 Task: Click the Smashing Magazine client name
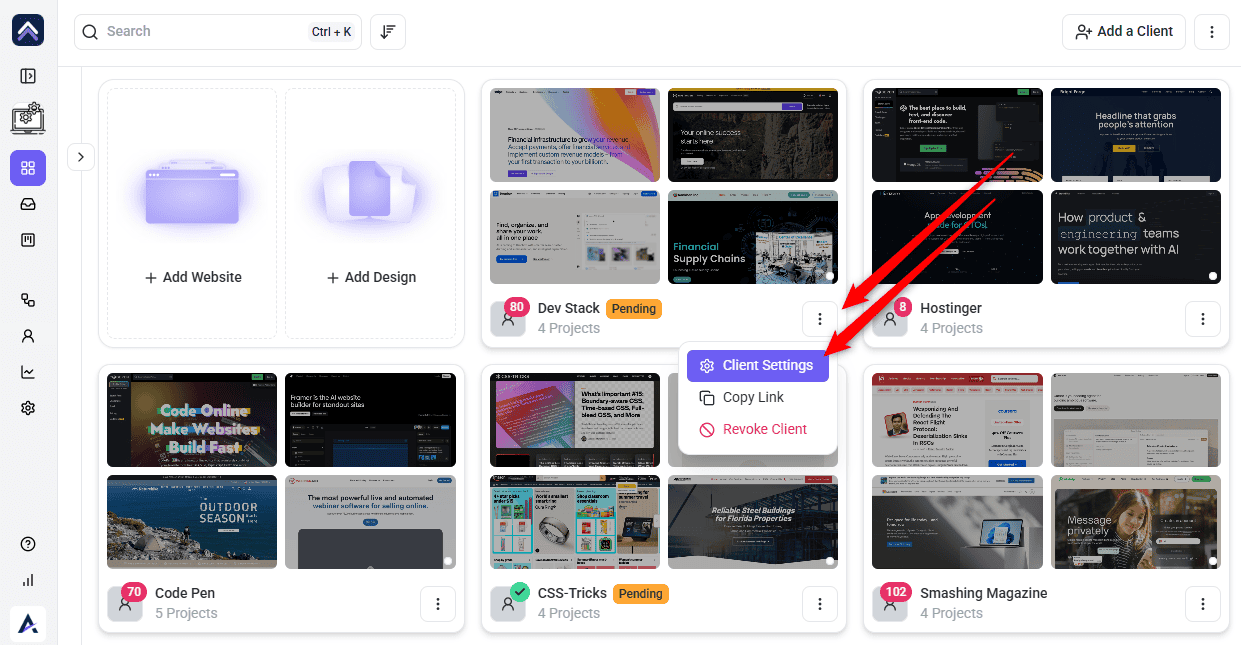tap(984, 593)
